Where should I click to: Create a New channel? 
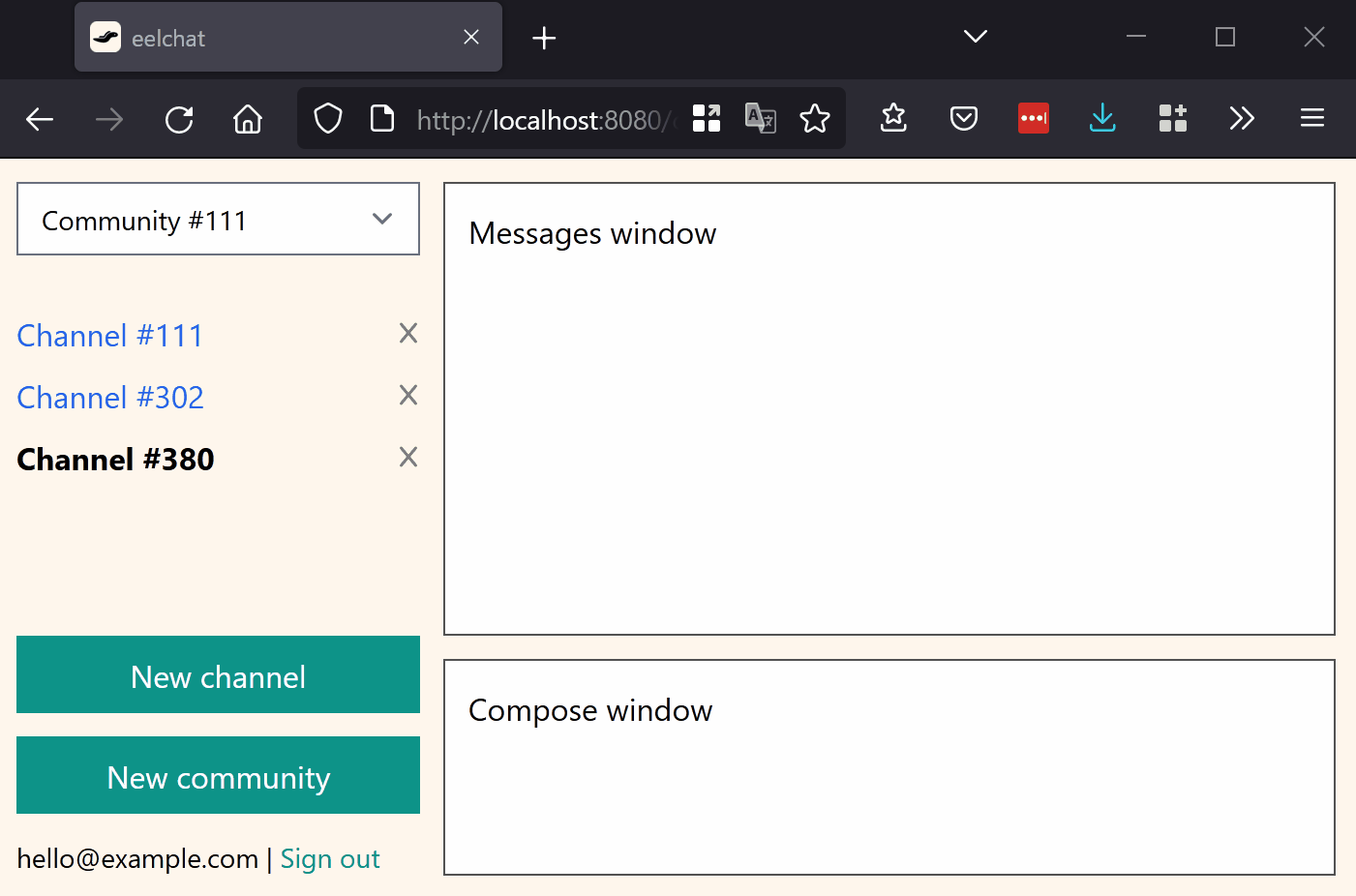(218, 674)
